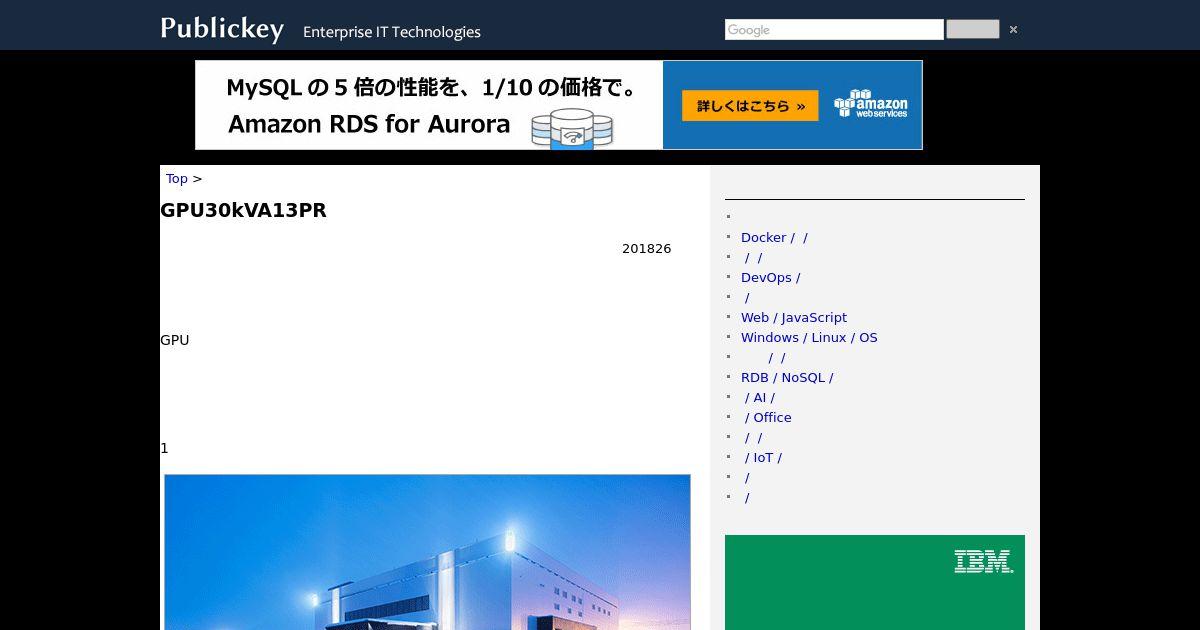Click the gray search submit button
The image size is (1200, 630).
973,29
